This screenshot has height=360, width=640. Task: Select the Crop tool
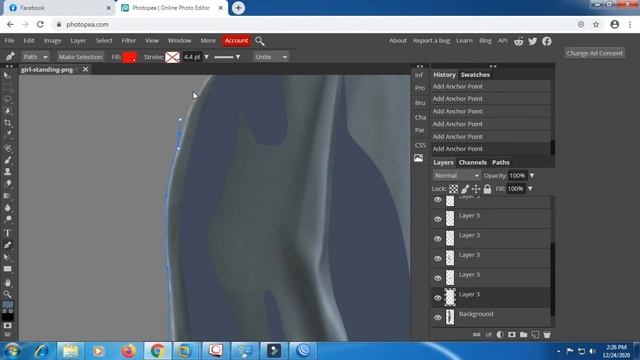pyautogui.click(x=7, y=122)
